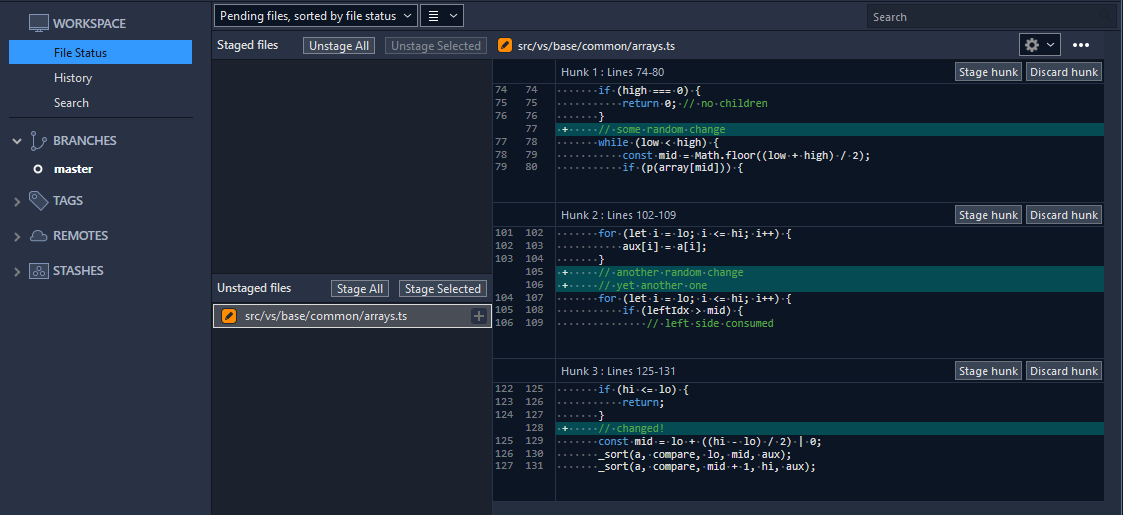1123x515 pixels.
Task: Click Unstage Selected button
Action: pyautogui.click(x=435, y=45)
